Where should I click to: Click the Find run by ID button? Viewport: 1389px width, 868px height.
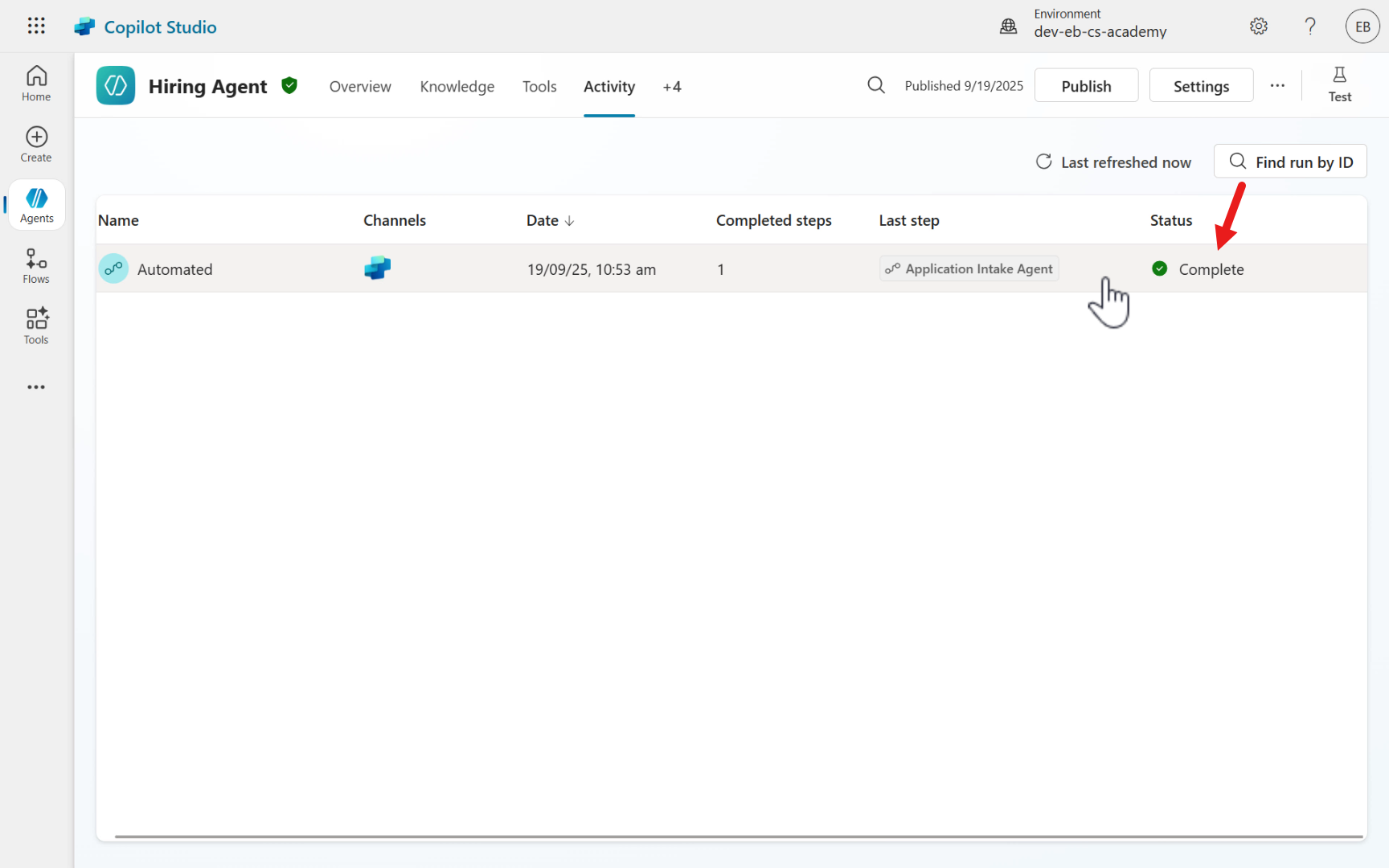click(x=1290, y=162)
